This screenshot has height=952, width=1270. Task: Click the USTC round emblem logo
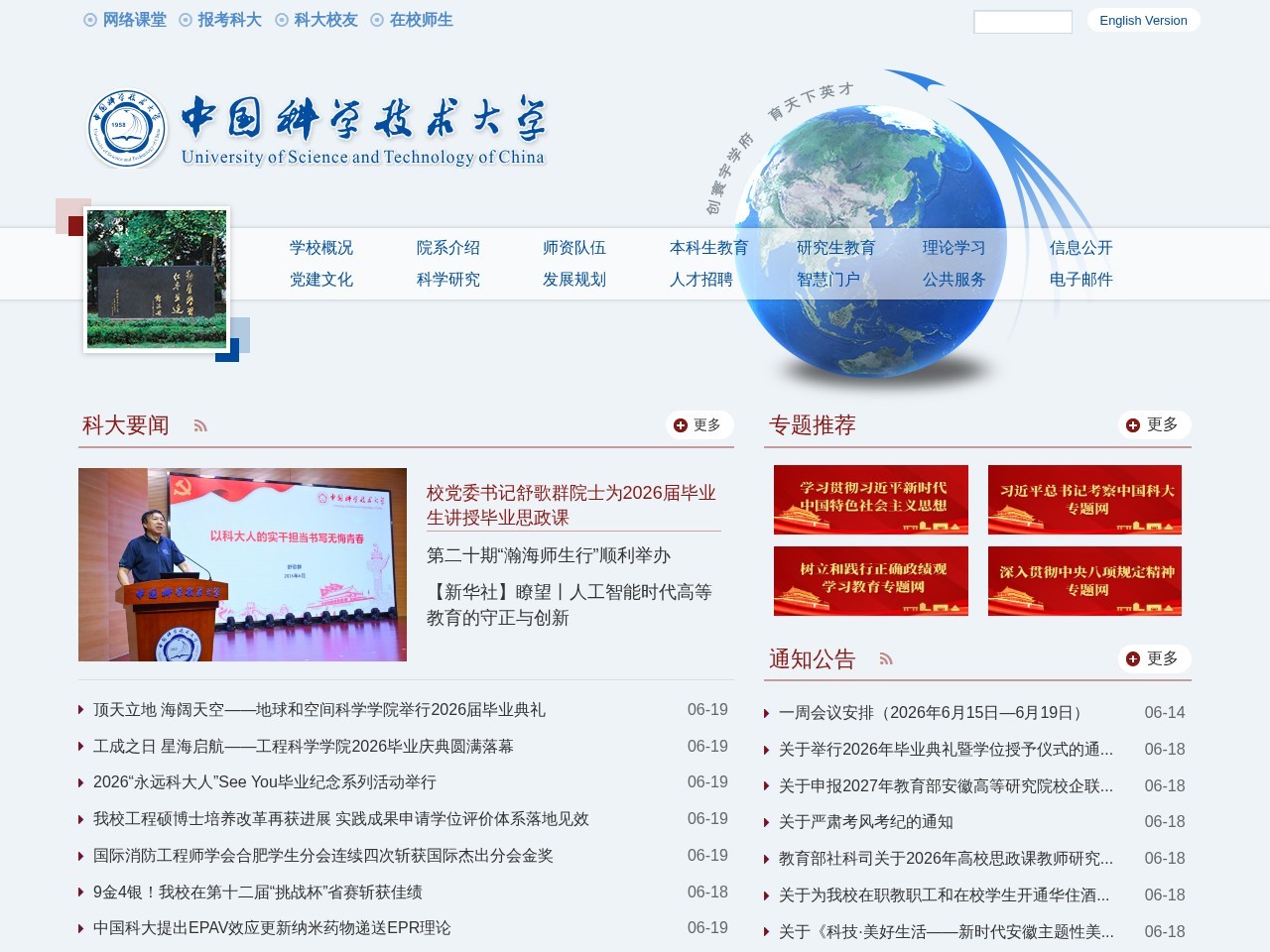(x=128, y=128)
